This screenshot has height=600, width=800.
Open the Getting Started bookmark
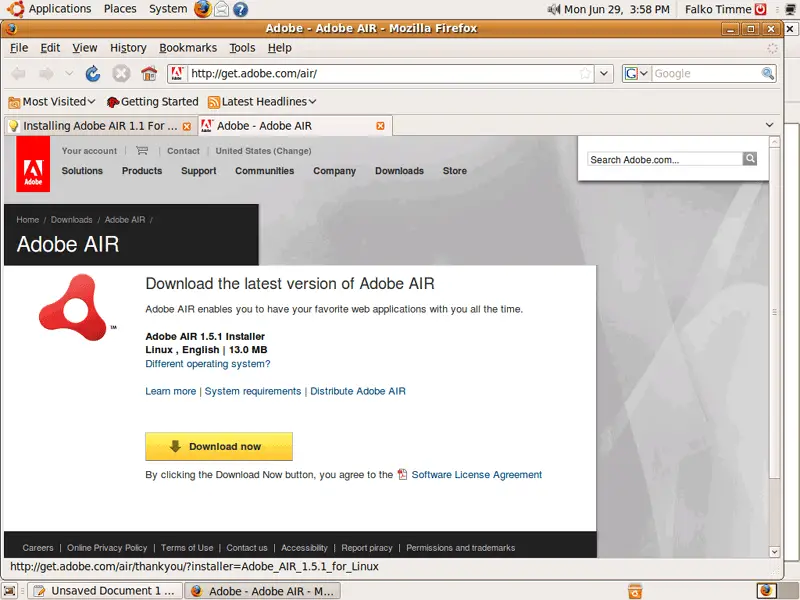tap(153, 102)
